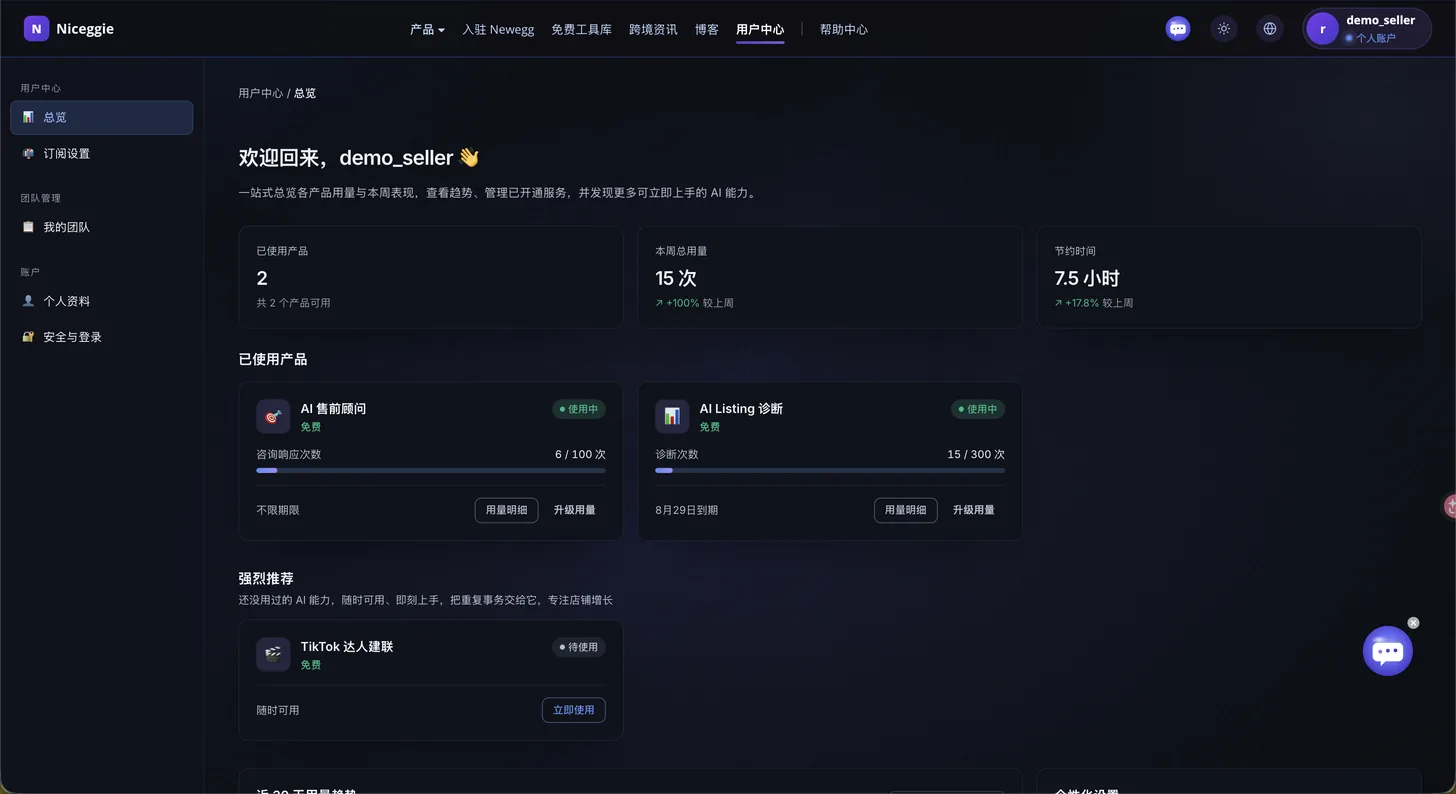Click the AI Listing 诊断 product icon

click(672, 416)
